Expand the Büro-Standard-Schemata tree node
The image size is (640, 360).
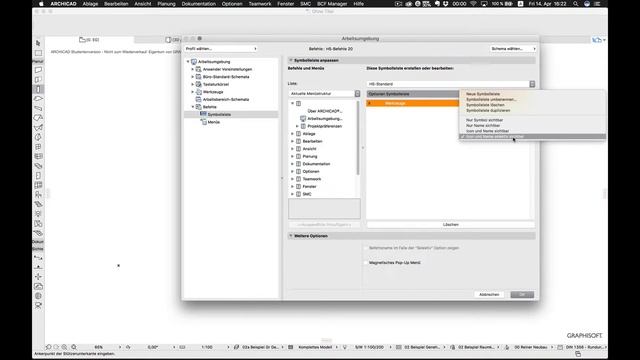coord(193,77)
